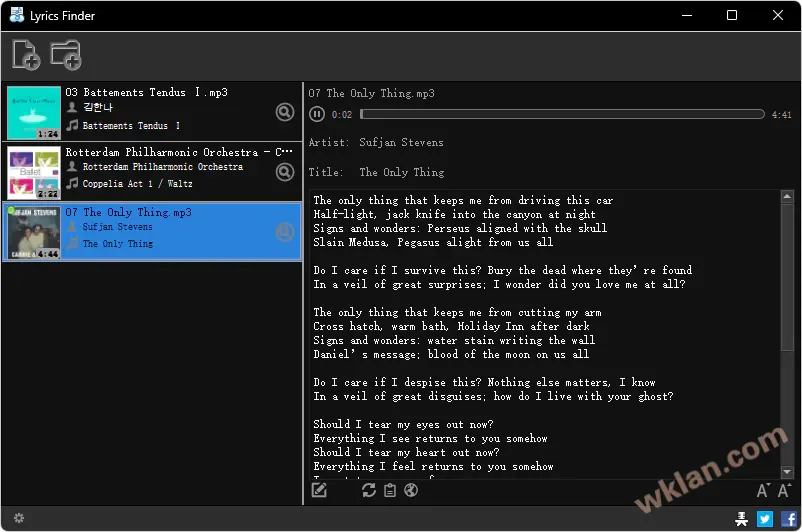Select 07 The Only Thing.mp3 row
The image size is (802, 532).
(x=152, y=232)
